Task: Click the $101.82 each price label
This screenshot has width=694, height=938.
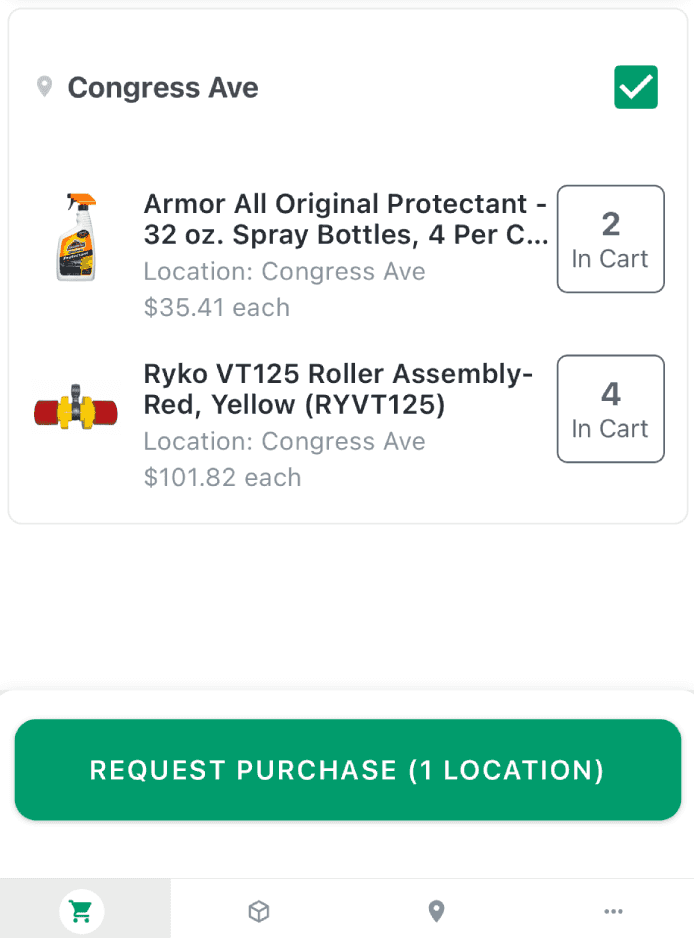Action: click(x=222, y=478)
